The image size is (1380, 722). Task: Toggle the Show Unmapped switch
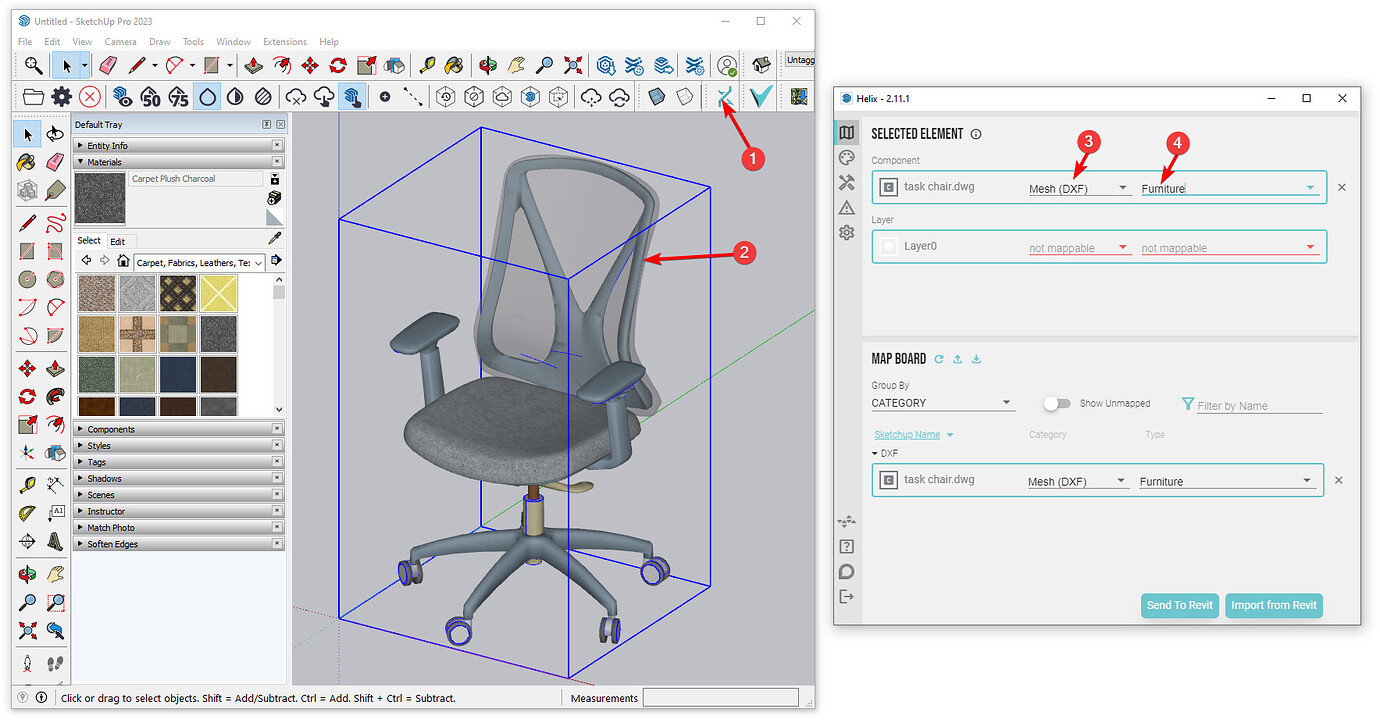point(1057,404)
